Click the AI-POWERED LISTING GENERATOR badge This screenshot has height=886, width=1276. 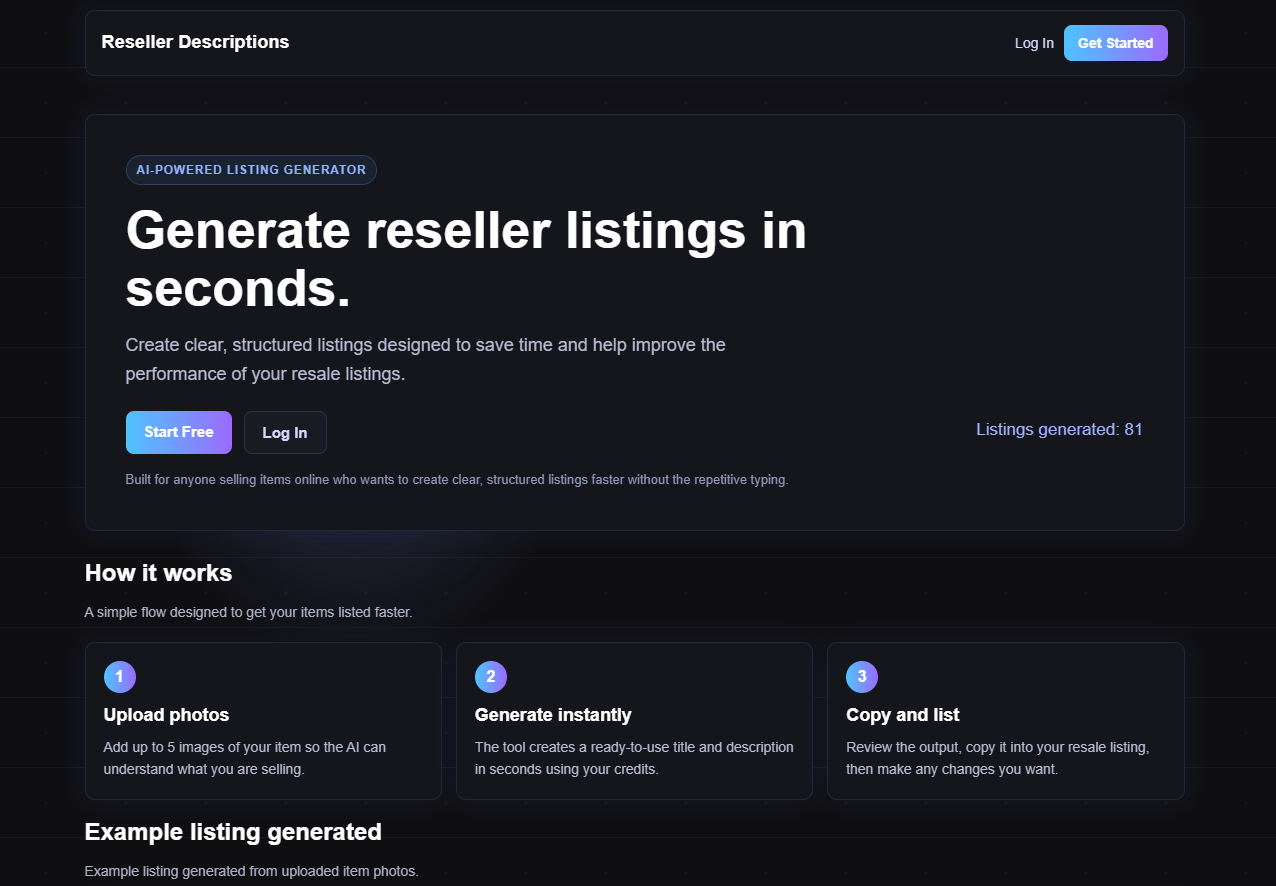pyautogui.click(x=251, y=169)
